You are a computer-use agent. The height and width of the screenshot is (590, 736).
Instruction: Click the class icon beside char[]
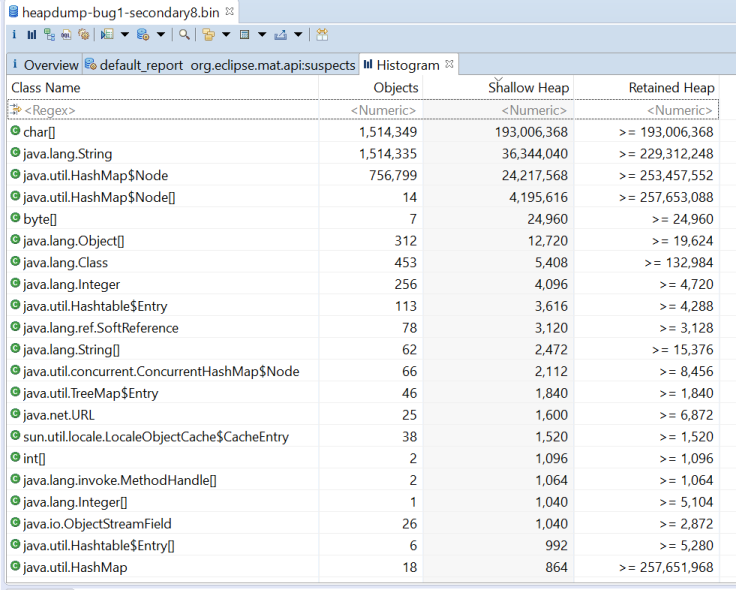click(x=15, y=131)
